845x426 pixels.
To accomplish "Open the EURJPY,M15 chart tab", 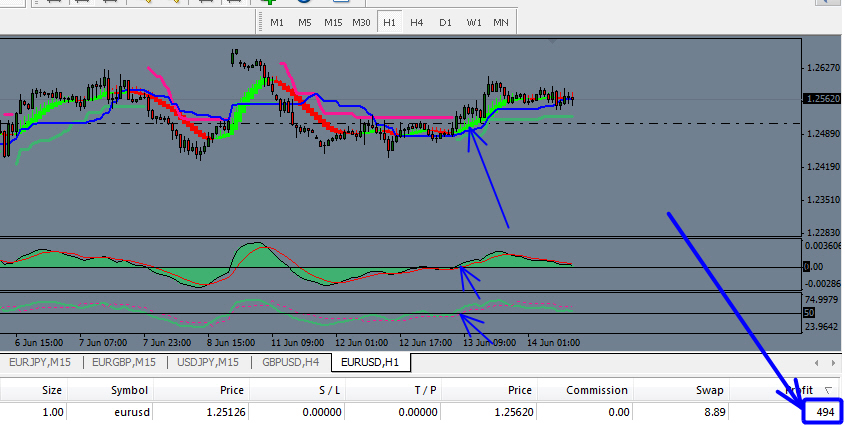I will [40, 362].
